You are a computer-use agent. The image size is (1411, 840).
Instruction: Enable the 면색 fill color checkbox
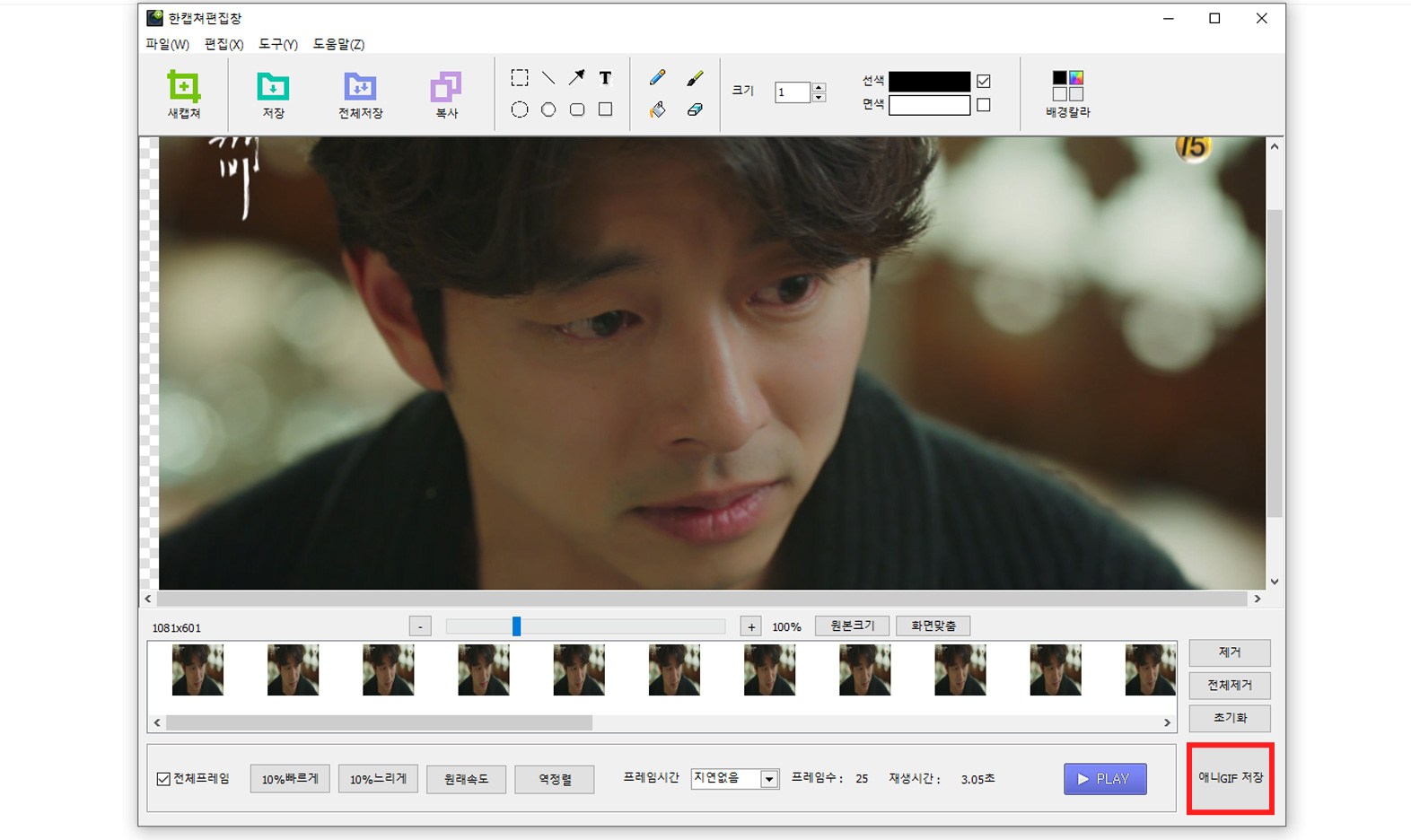[x=984, y=105]
